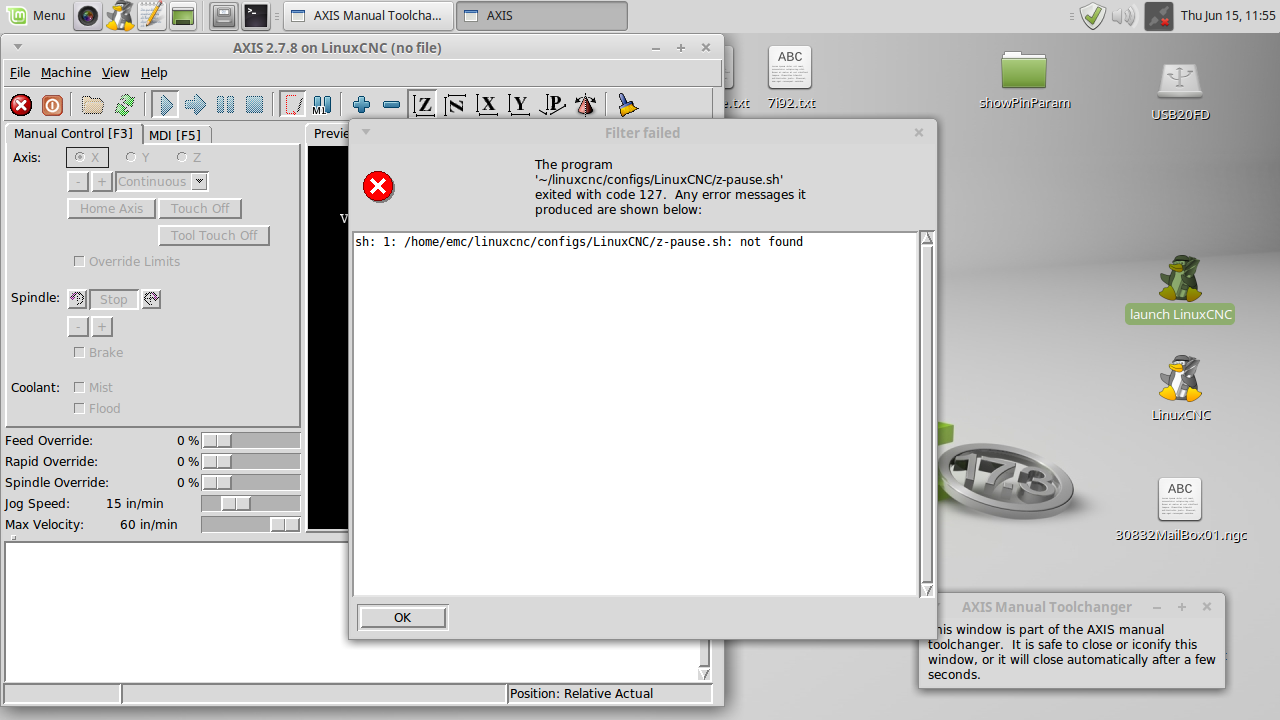Viewport: 1280px width, 720px height.
Task: Toggle rotate versus pan mode icon
Action: [x=586, y=104]
